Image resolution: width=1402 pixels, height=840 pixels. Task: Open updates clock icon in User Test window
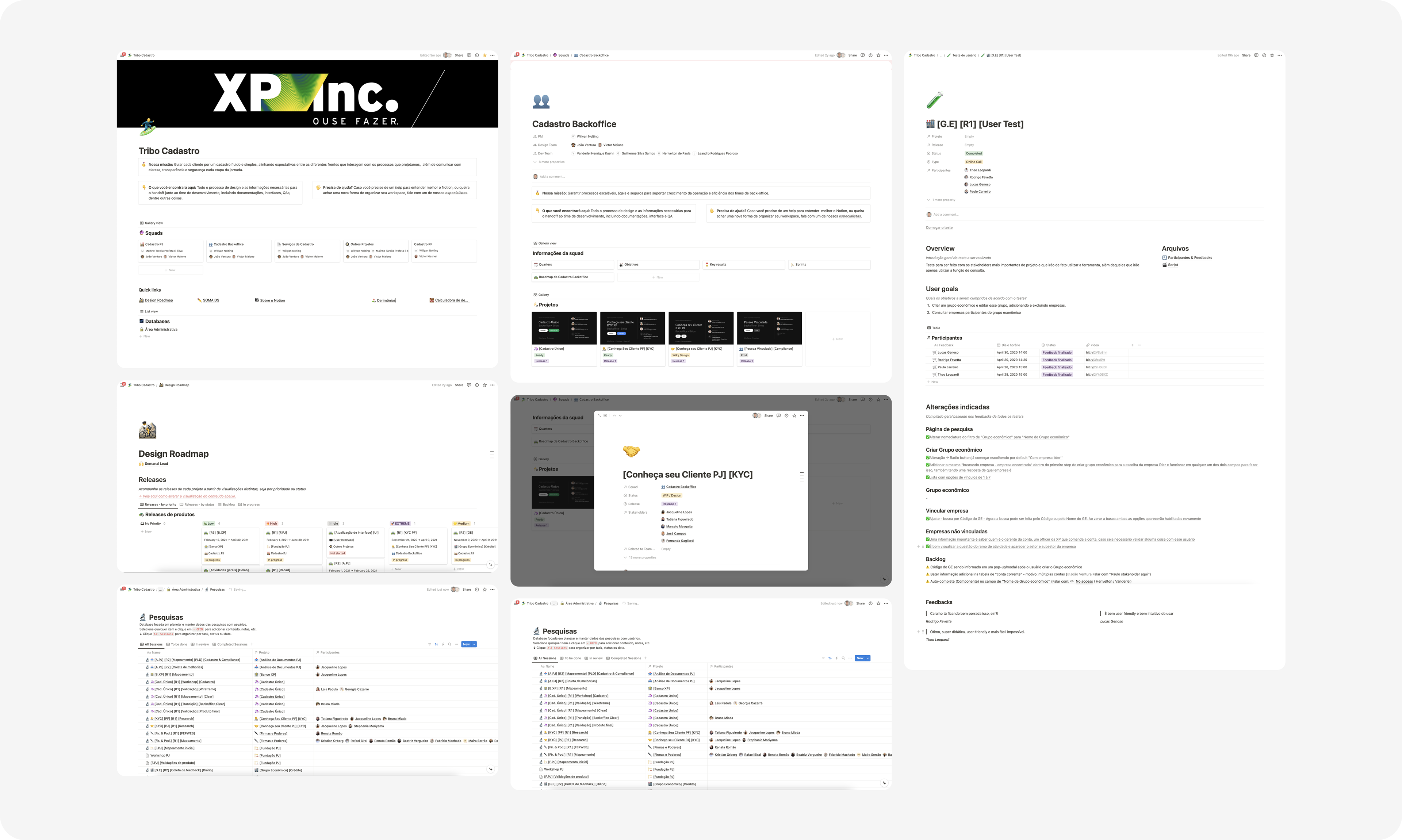pos(1264,55)
